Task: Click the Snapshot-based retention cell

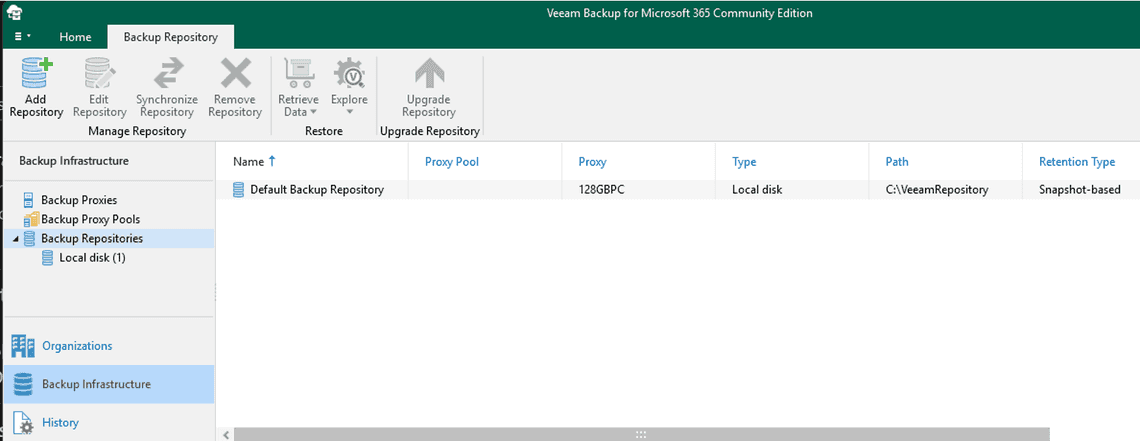Action: pyautogui.click(x=1080, y=190)
